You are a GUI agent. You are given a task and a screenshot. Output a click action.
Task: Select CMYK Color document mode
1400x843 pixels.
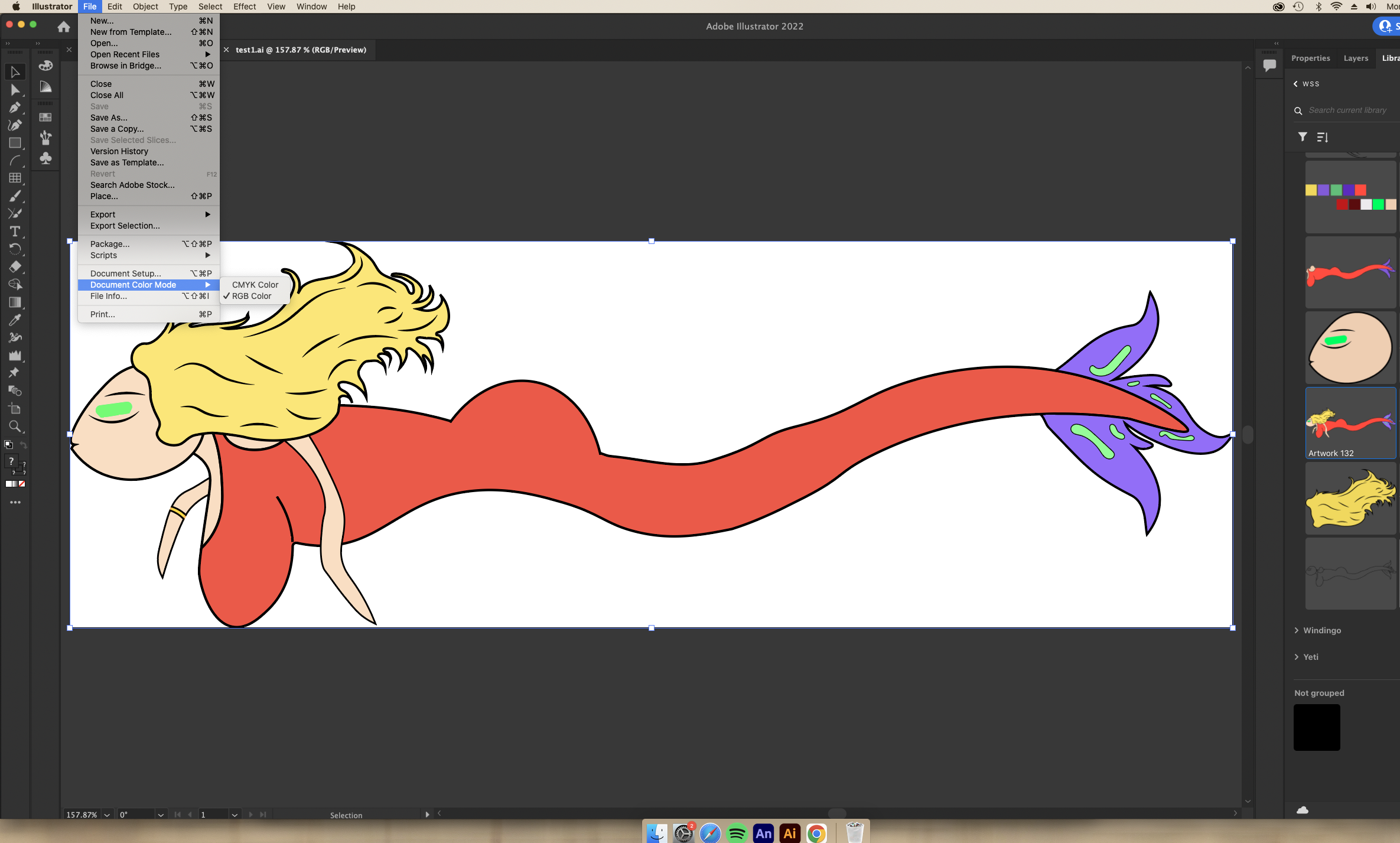255,284
